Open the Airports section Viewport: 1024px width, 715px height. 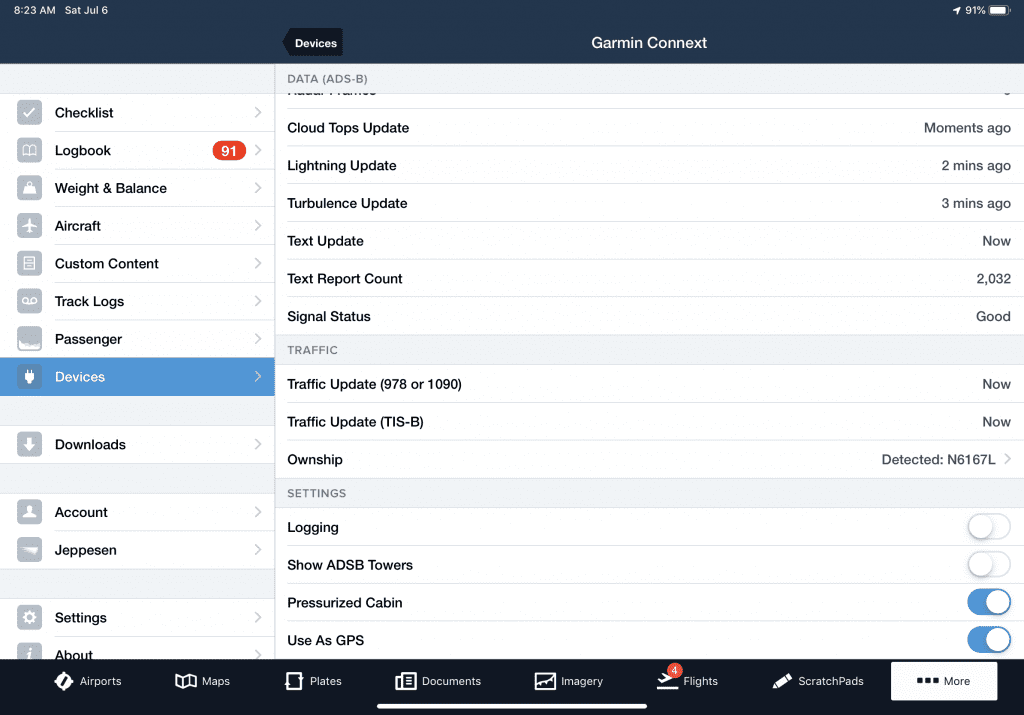click(x=88, y=681)
